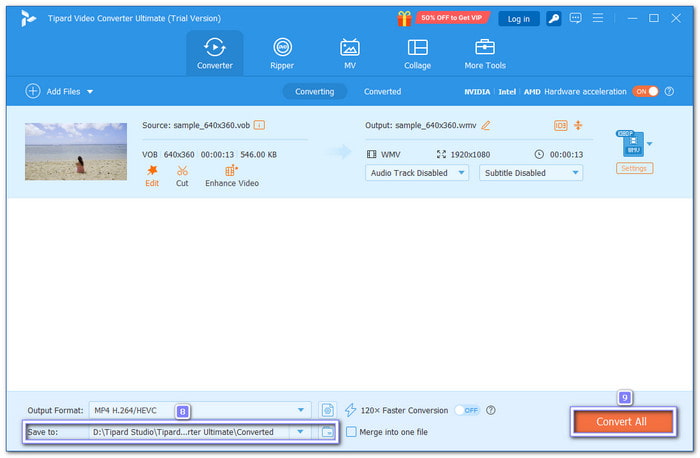Open output format profile settings icon
This screenshot has width=700, height=458.
pyautogui.click(x=328, y=410)
